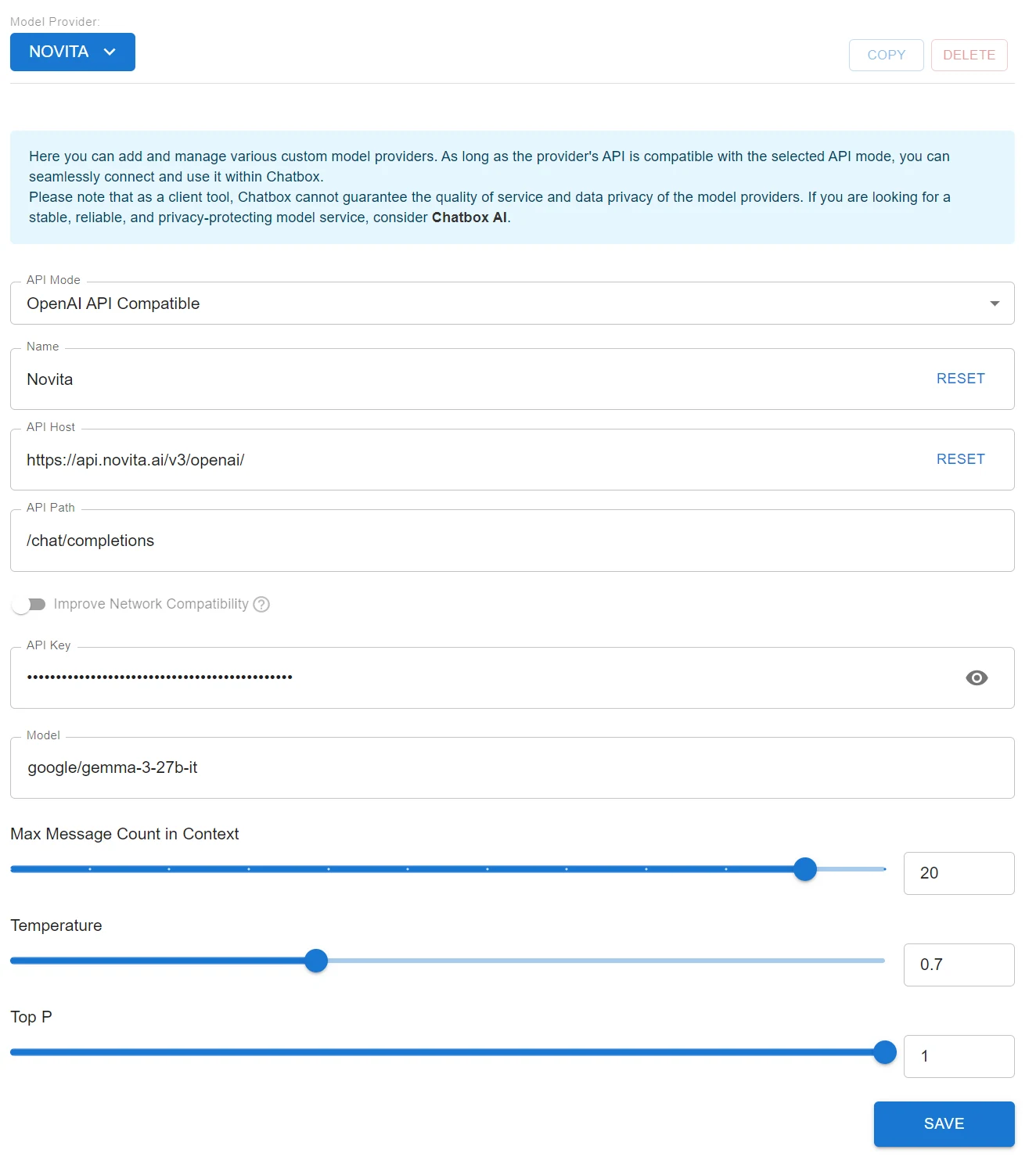Screen dimensions: 1036x1175
Task: Reset the API Host field value
Action: (x=961, y=459)
